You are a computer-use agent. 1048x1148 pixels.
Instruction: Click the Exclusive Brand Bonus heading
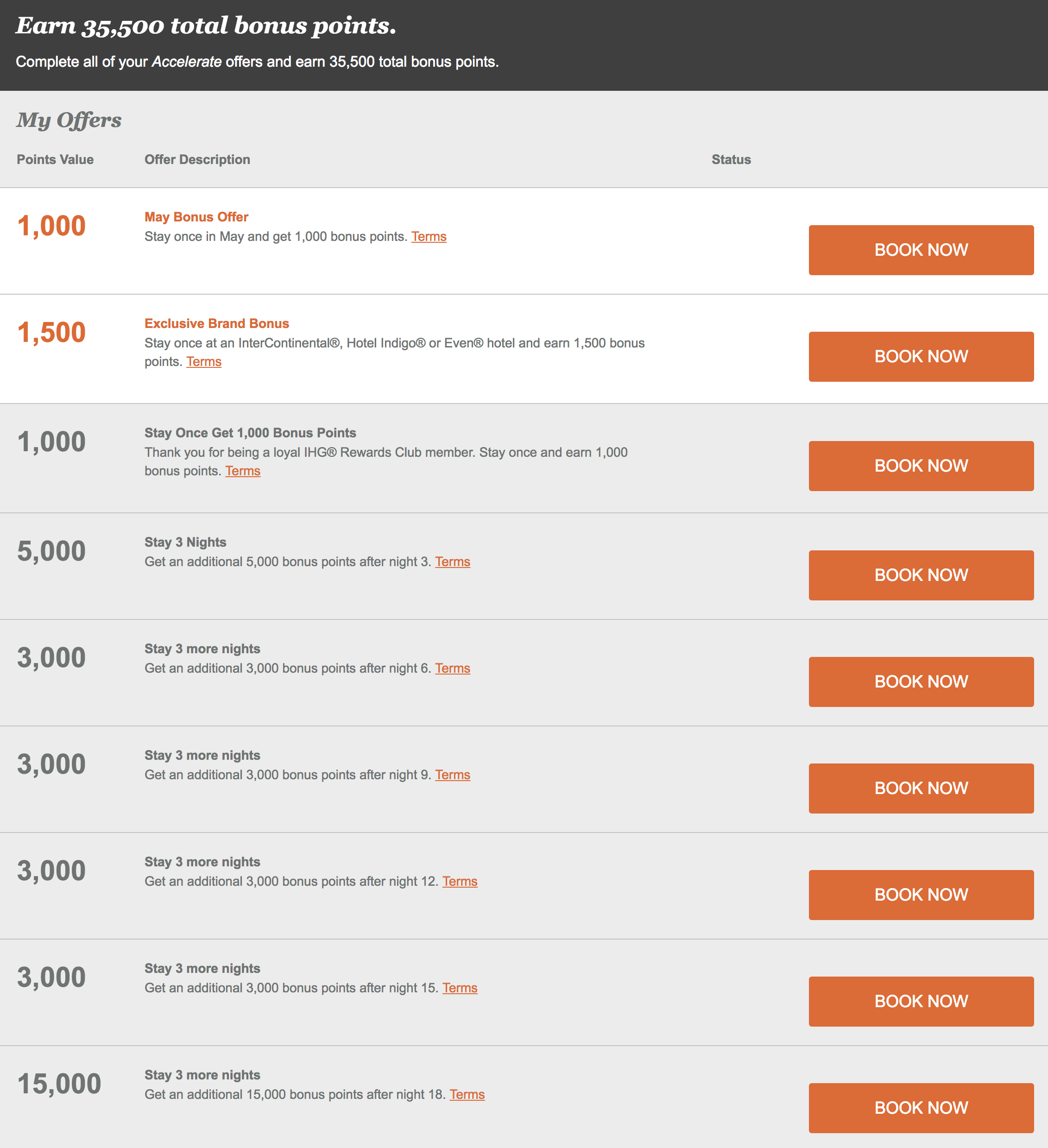pyautogui.click(x=216, y=323)
